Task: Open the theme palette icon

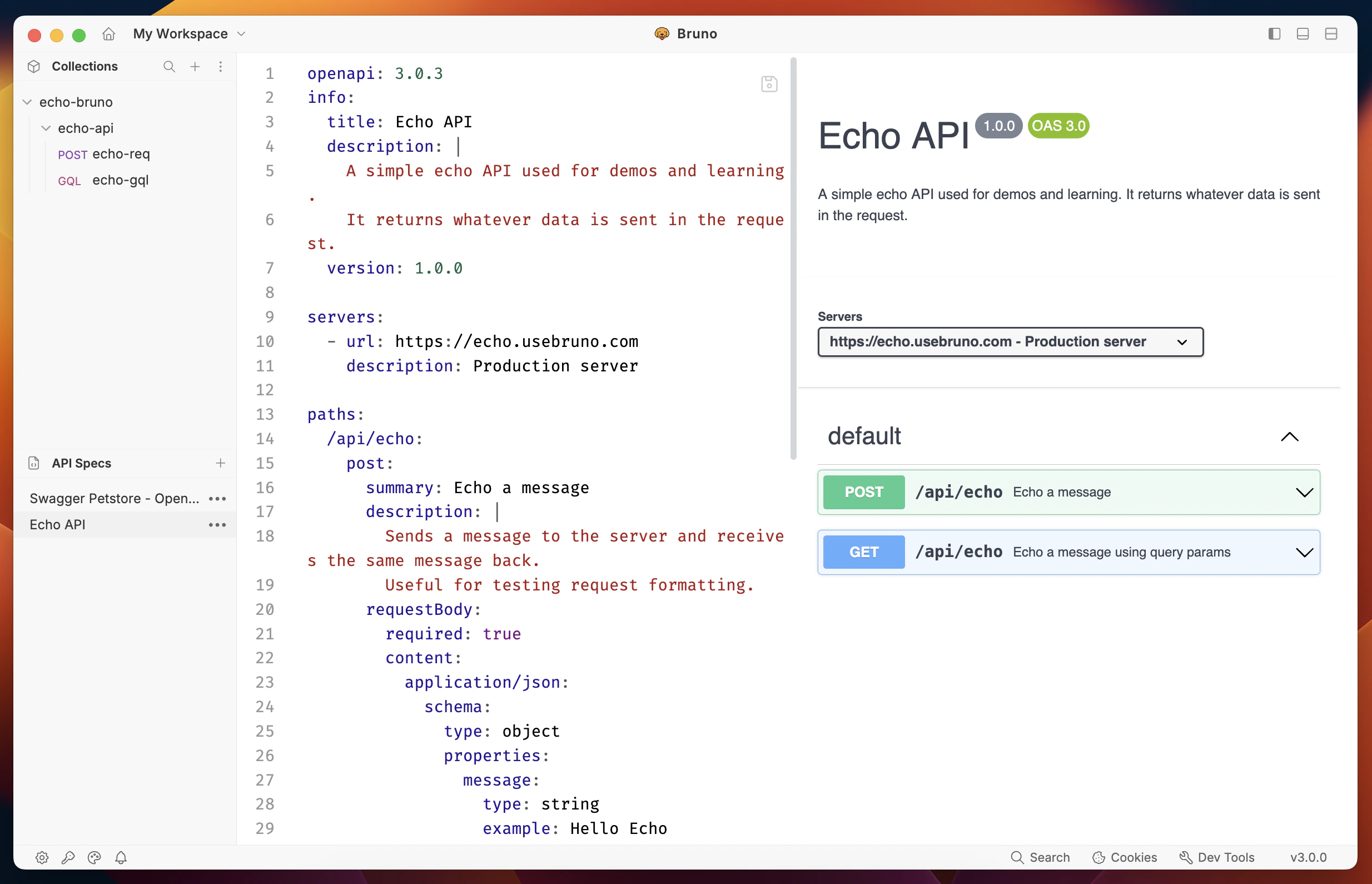Action: [x=94, y=857]
